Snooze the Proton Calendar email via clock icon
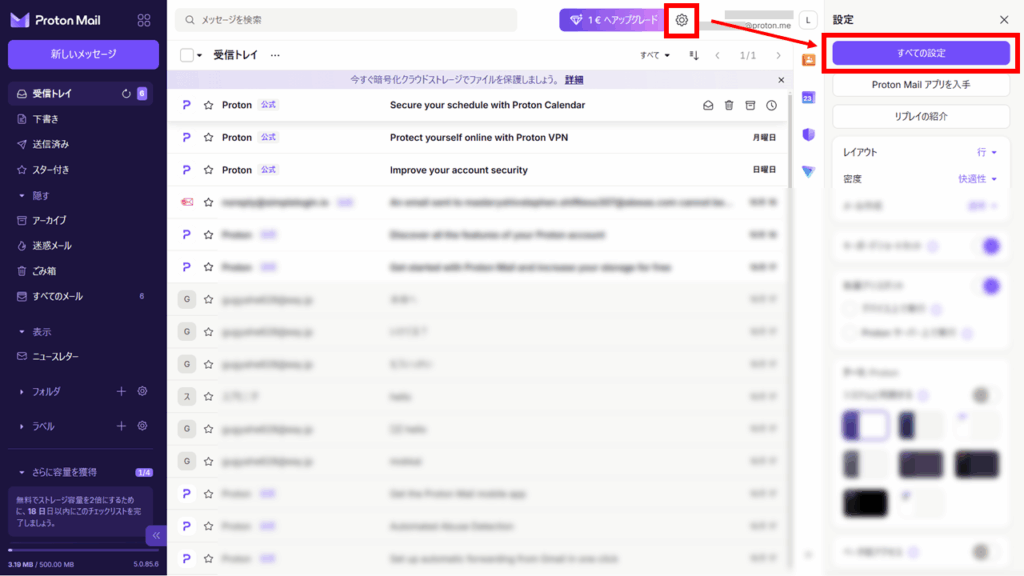Screen dimensions: 1024x576 pos(771,105)
